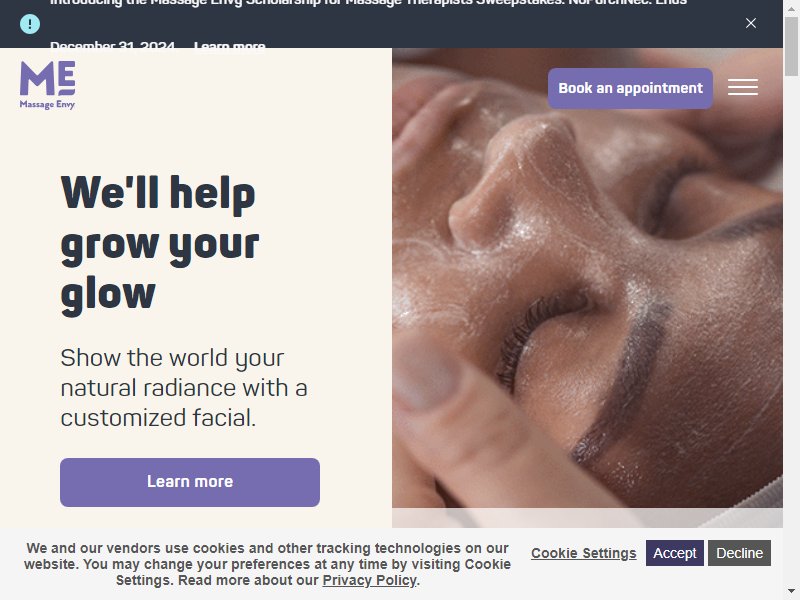Click the vertical scrollbar thumb

tap(791, 46)
